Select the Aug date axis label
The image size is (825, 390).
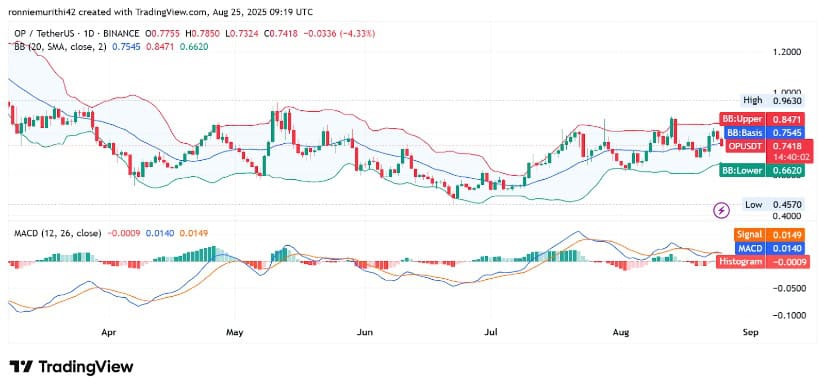(x=621, y=333)
